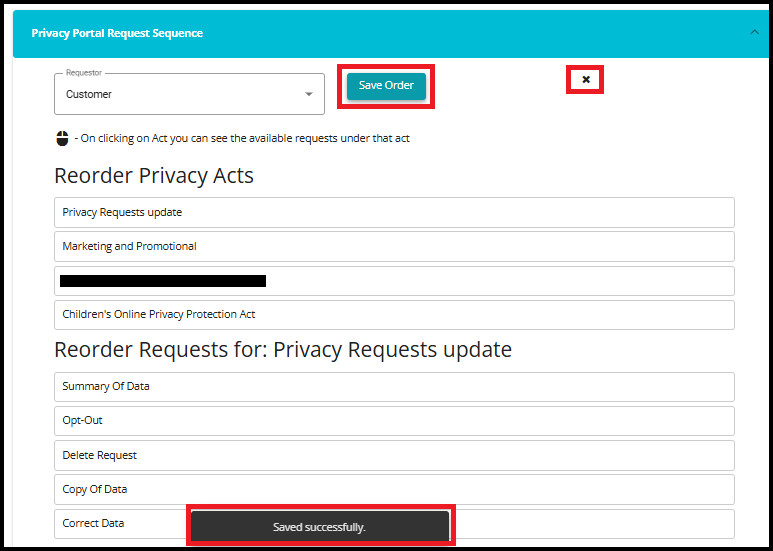The width and height of the screenshot is (773, 551).
Task: Click the mouse icon before the hint text
Action: click(x=62, y=138)
